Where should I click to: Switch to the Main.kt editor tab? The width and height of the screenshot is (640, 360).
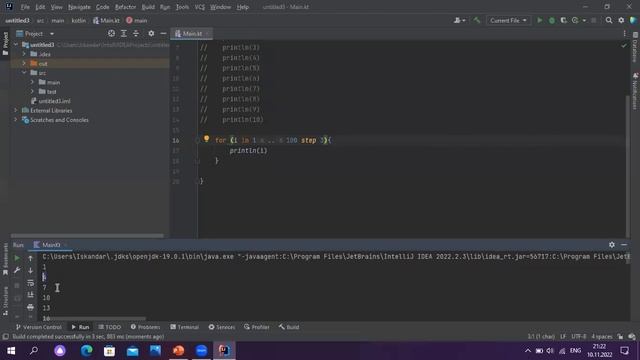(192, 33)
